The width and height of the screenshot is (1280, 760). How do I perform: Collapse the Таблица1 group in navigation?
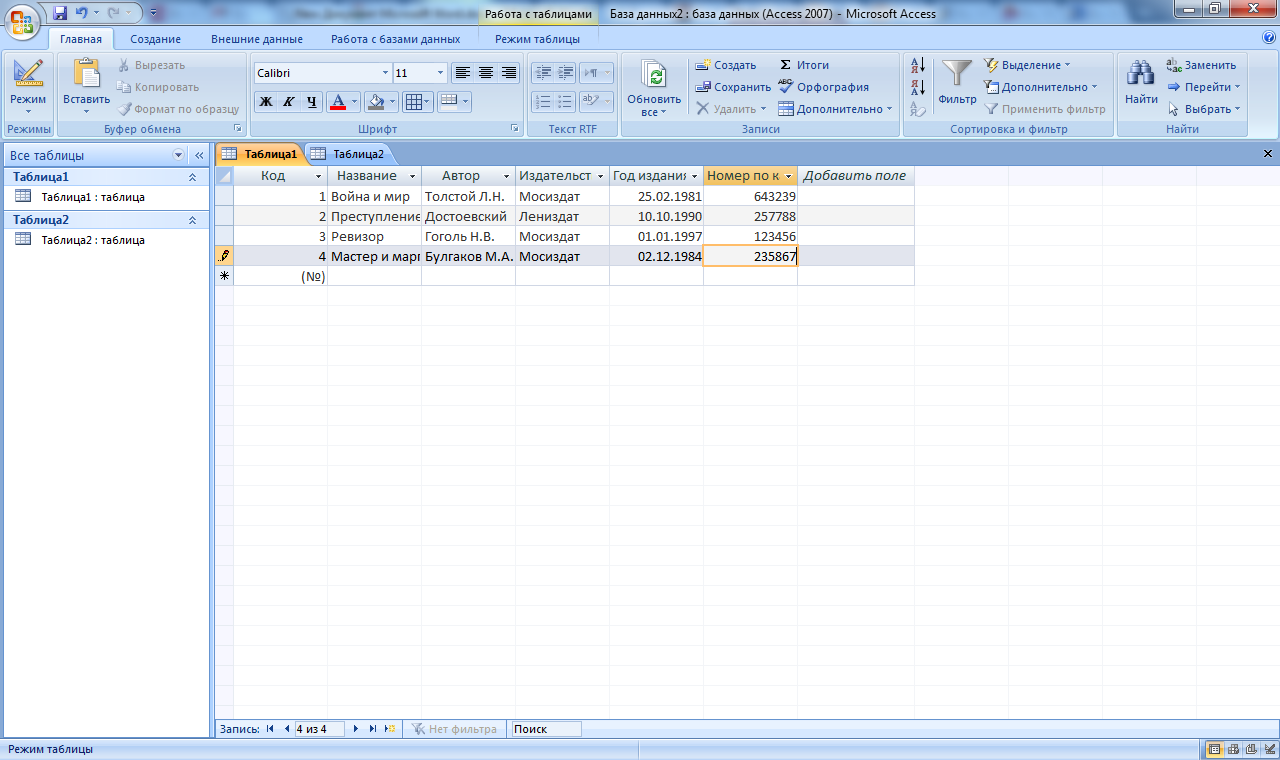pos(193,177)
